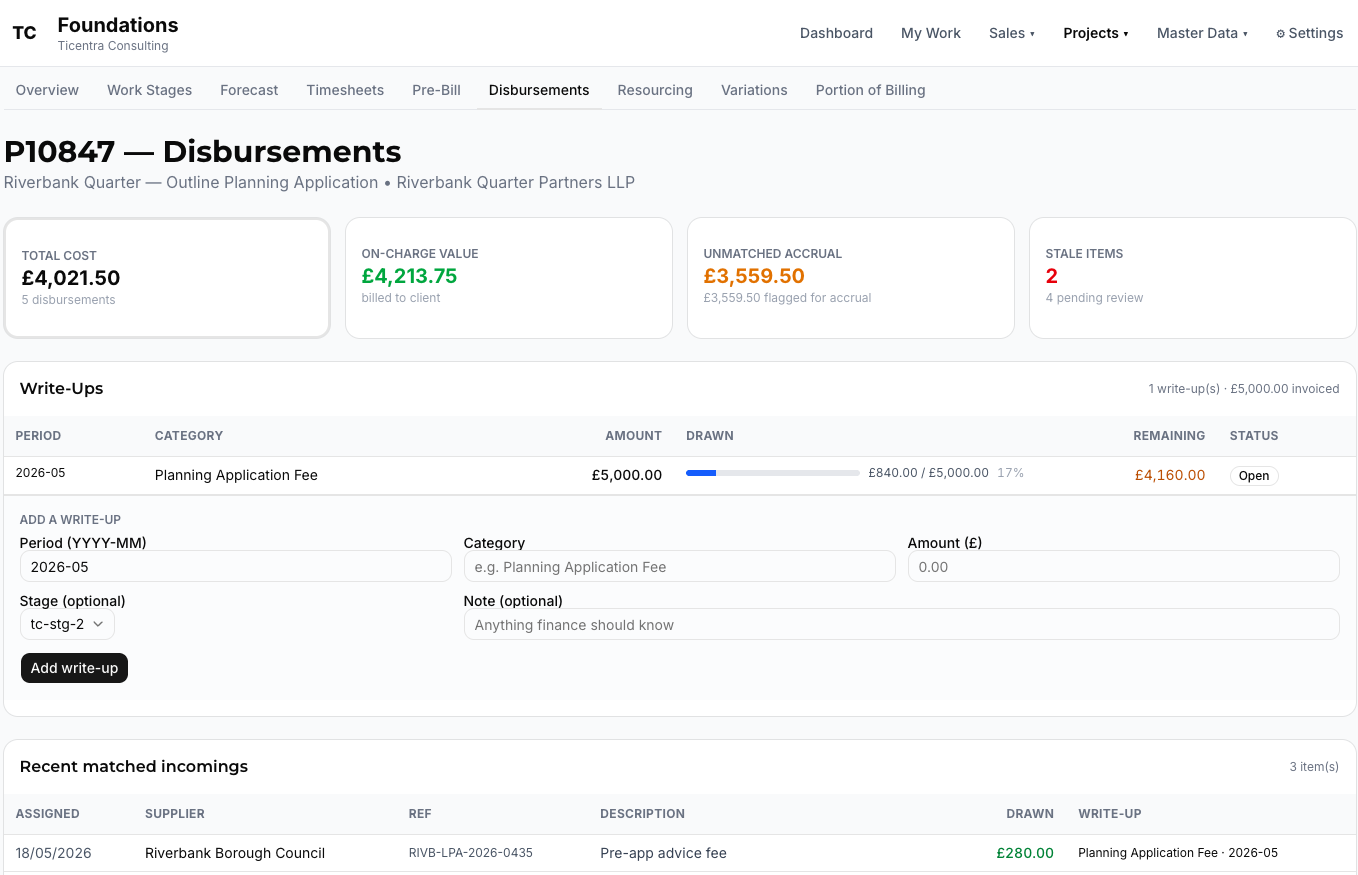
Task: Switch to the Timesheets tab
Action: (345, 90)
